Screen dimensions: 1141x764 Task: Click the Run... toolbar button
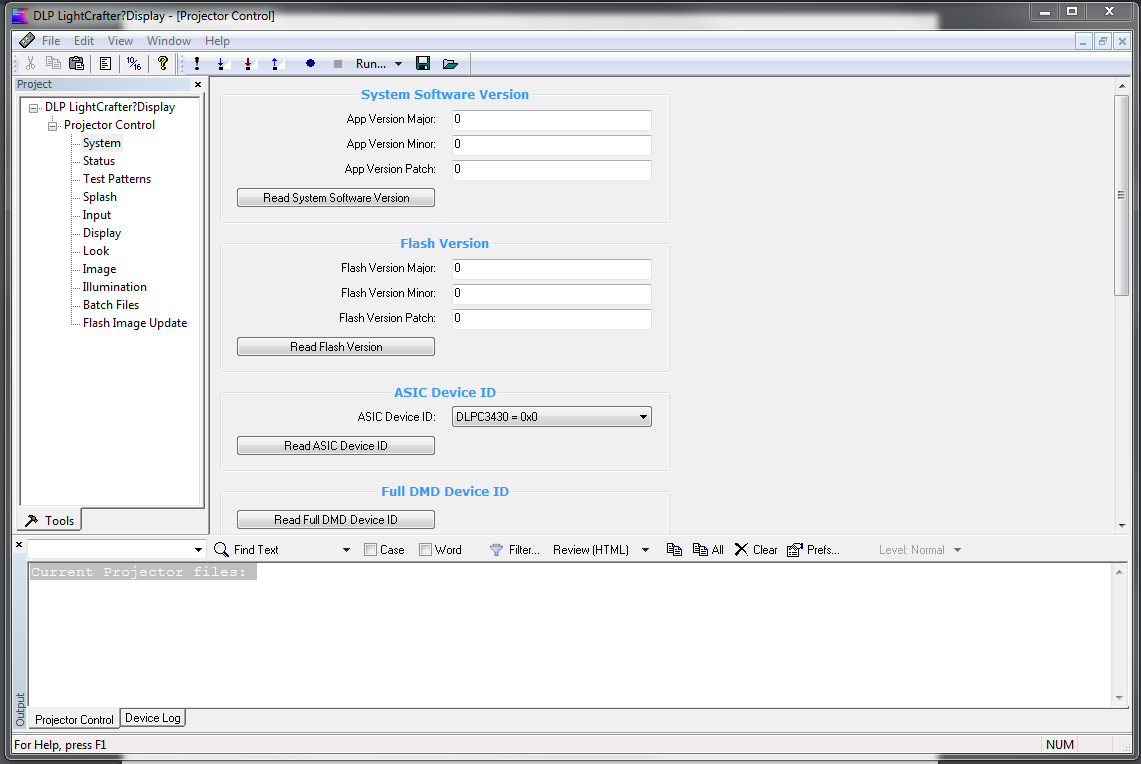click(x=370, y=64)
